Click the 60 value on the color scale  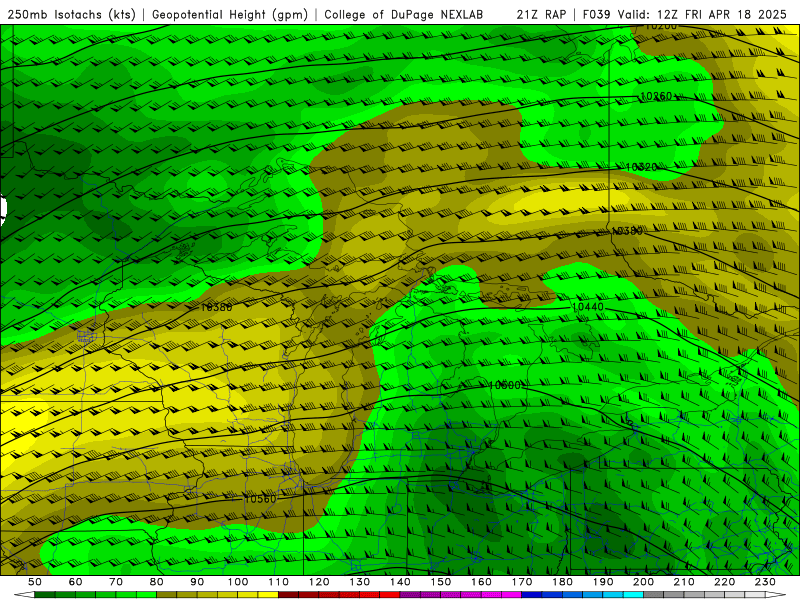75,582
